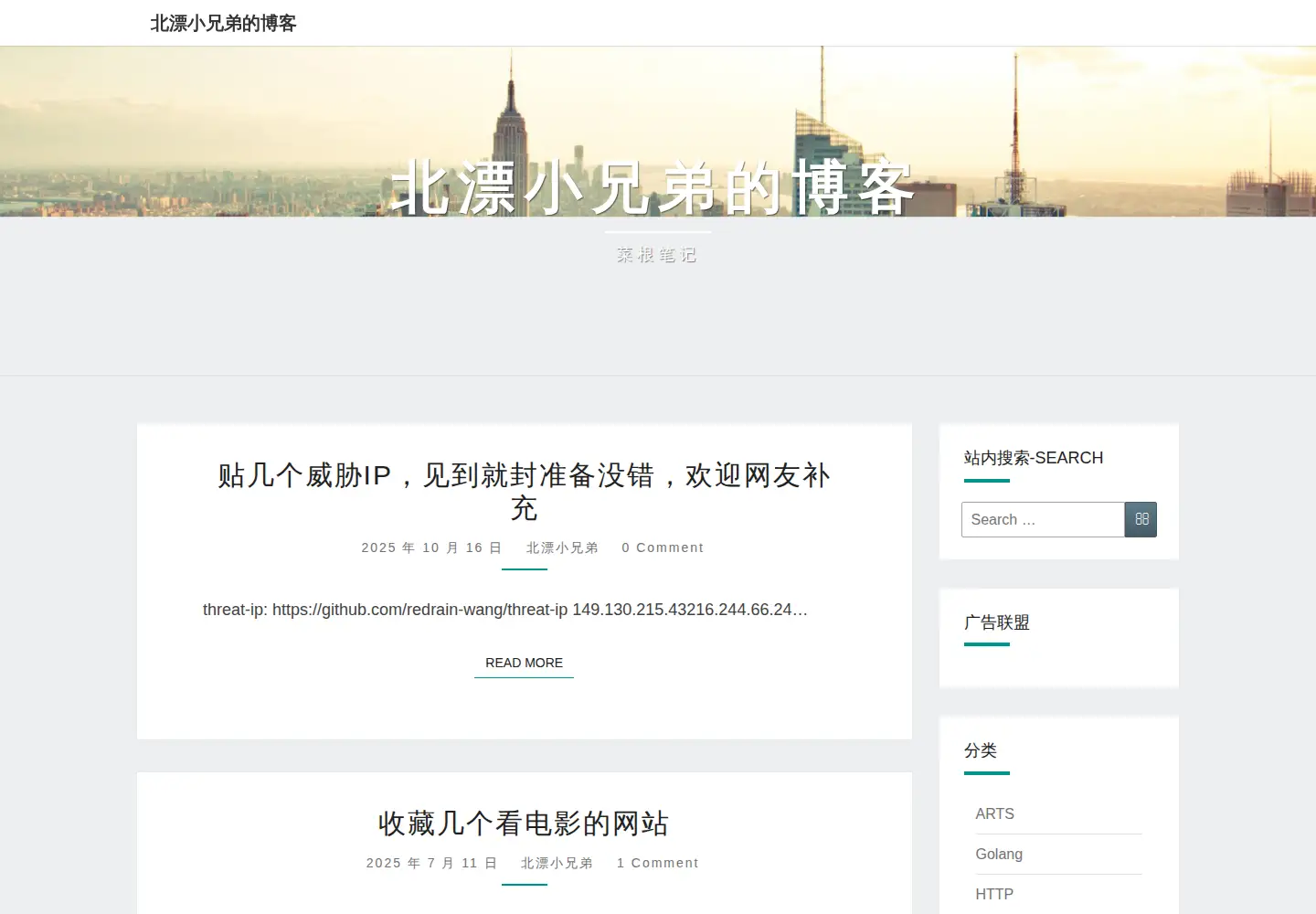Open author link beside 0 Comment
The height and width of the screenshot is (914, 1316).
click(x=562, y=547)
